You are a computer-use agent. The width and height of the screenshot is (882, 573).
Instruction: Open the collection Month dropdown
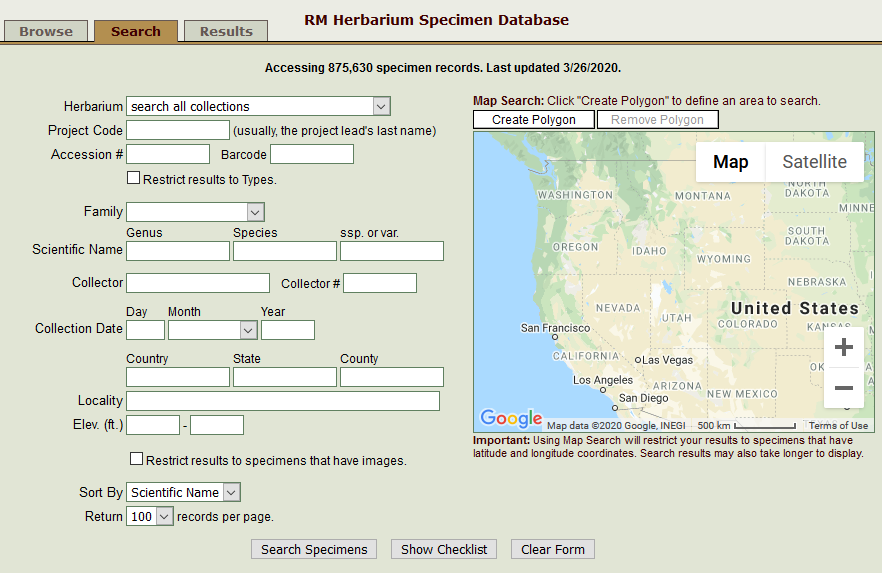[x=212, y=330]
